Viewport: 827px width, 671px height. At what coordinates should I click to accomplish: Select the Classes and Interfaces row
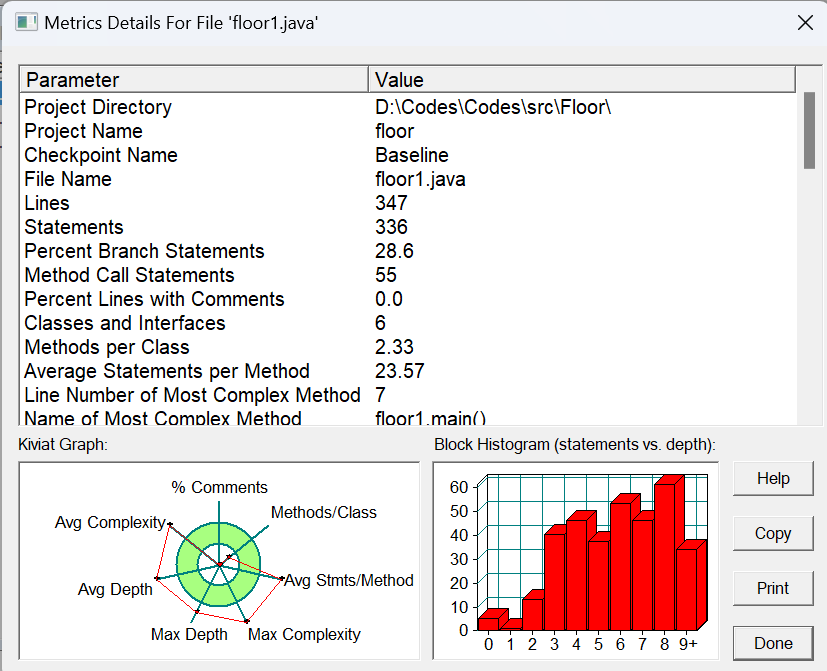pos(408,323)
